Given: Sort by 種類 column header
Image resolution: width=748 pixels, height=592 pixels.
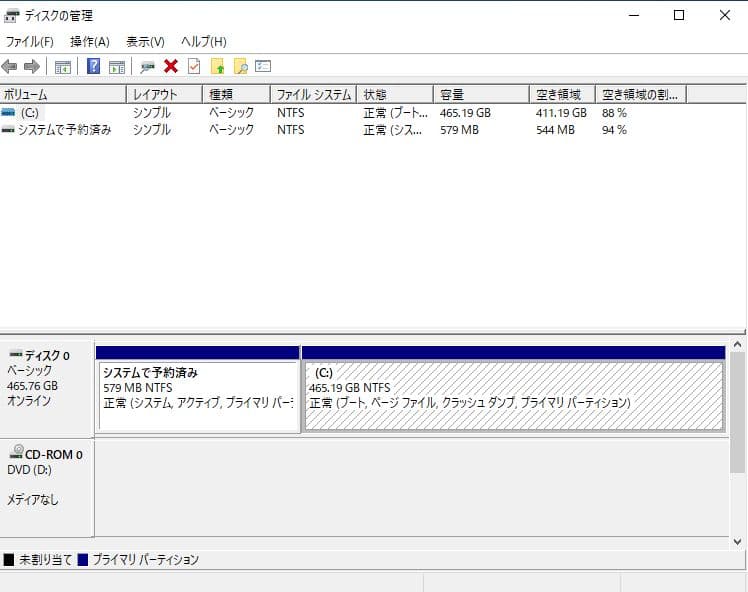Looking at the screenshot, I should click(237, 94).
